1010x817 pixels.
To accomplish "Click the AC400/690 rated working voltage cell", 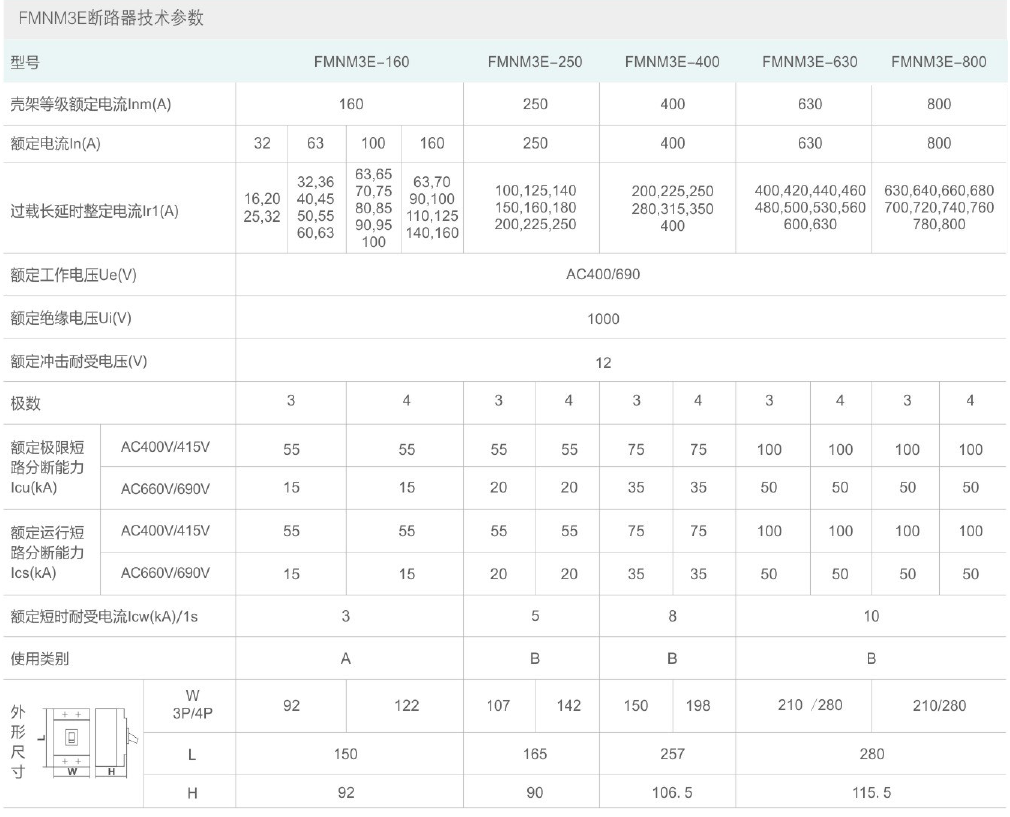I will (x=603, y=275).
